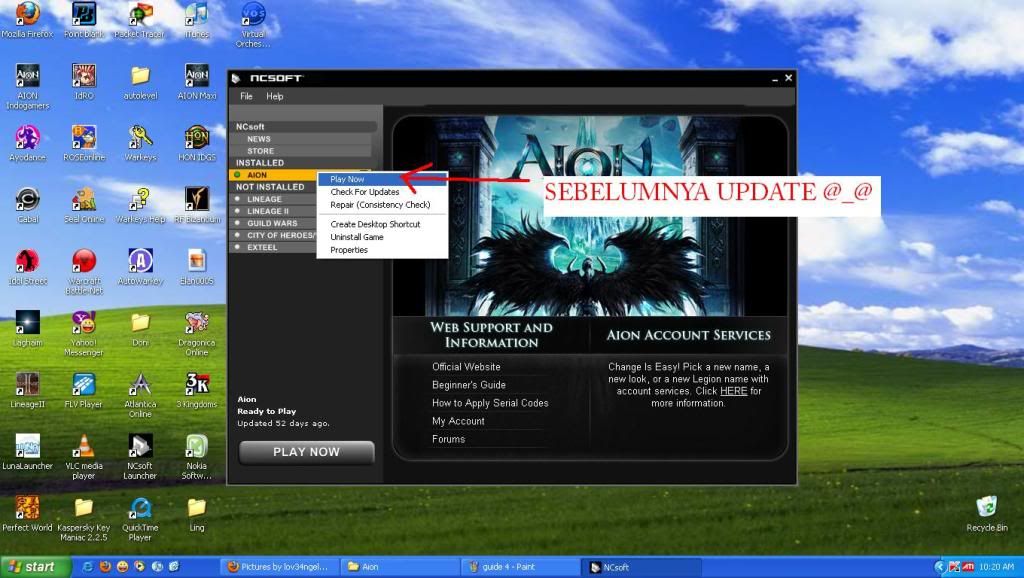Select Uninstall Game menu entry
Screen dimensions: 1024x578
(x=382, y=237)
